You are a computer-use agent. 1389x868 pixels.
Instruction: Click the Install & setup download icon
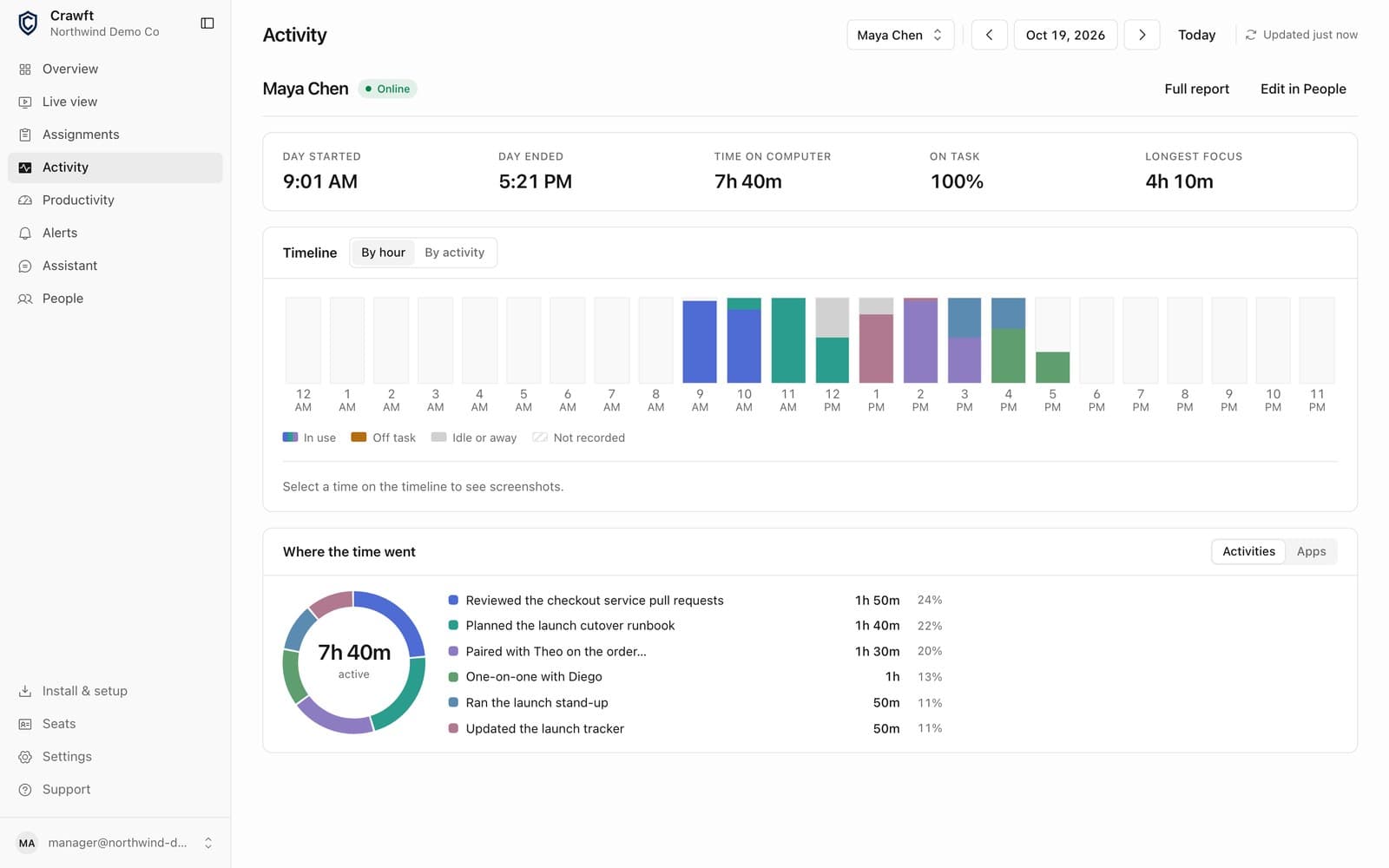click(25, 692)
